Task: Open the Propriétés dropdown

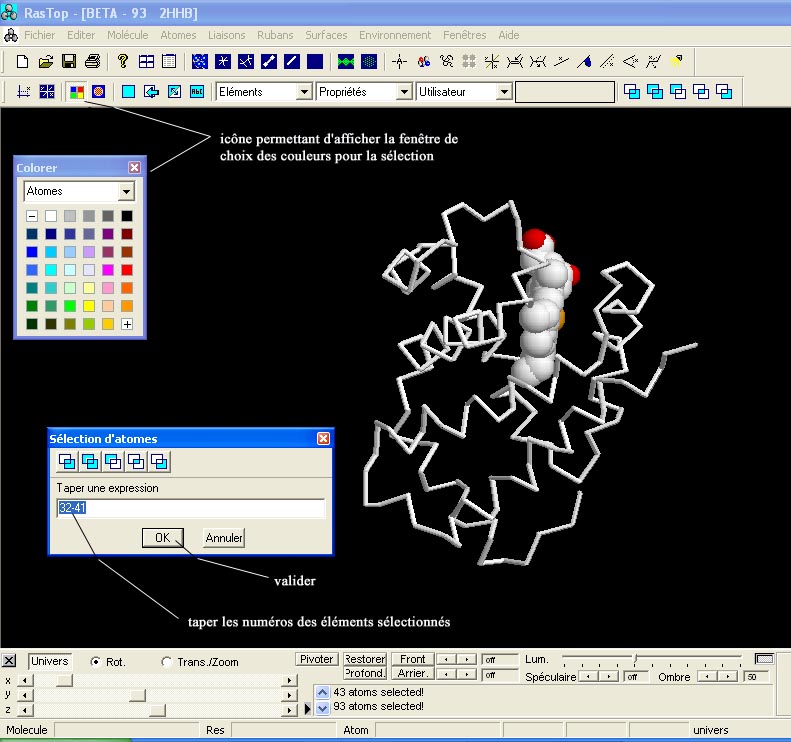Action: pos(404,92)
